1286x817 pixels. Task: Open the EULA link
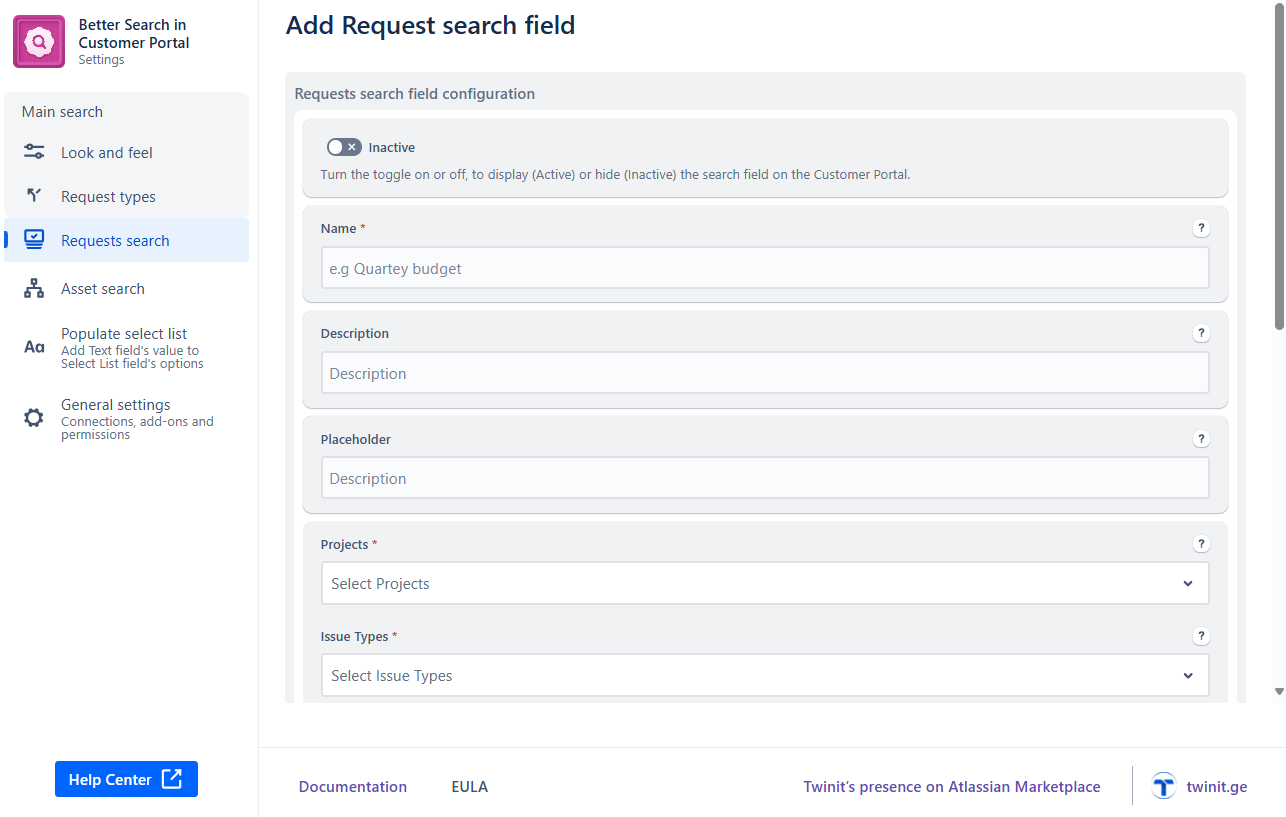470,787
